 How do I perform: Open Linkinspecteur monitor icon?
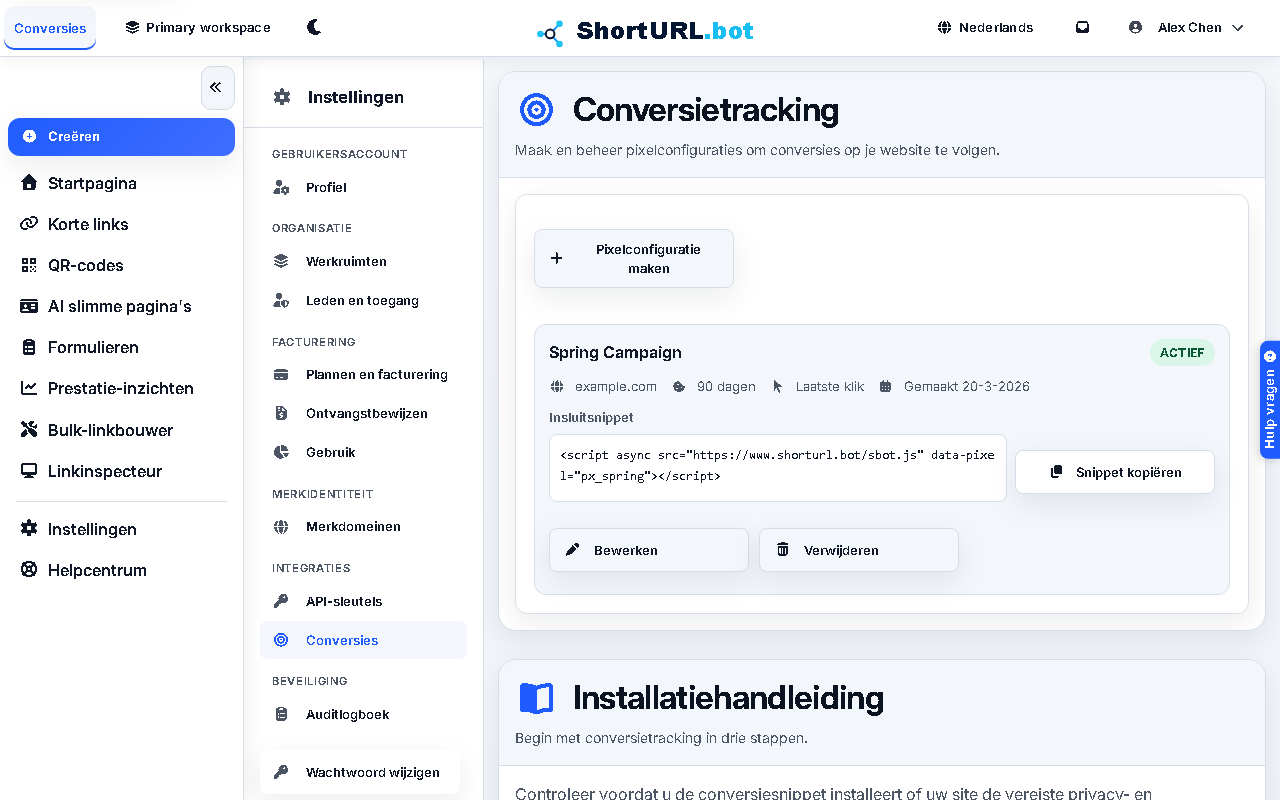pyautogui.click(x=29, y=471)
